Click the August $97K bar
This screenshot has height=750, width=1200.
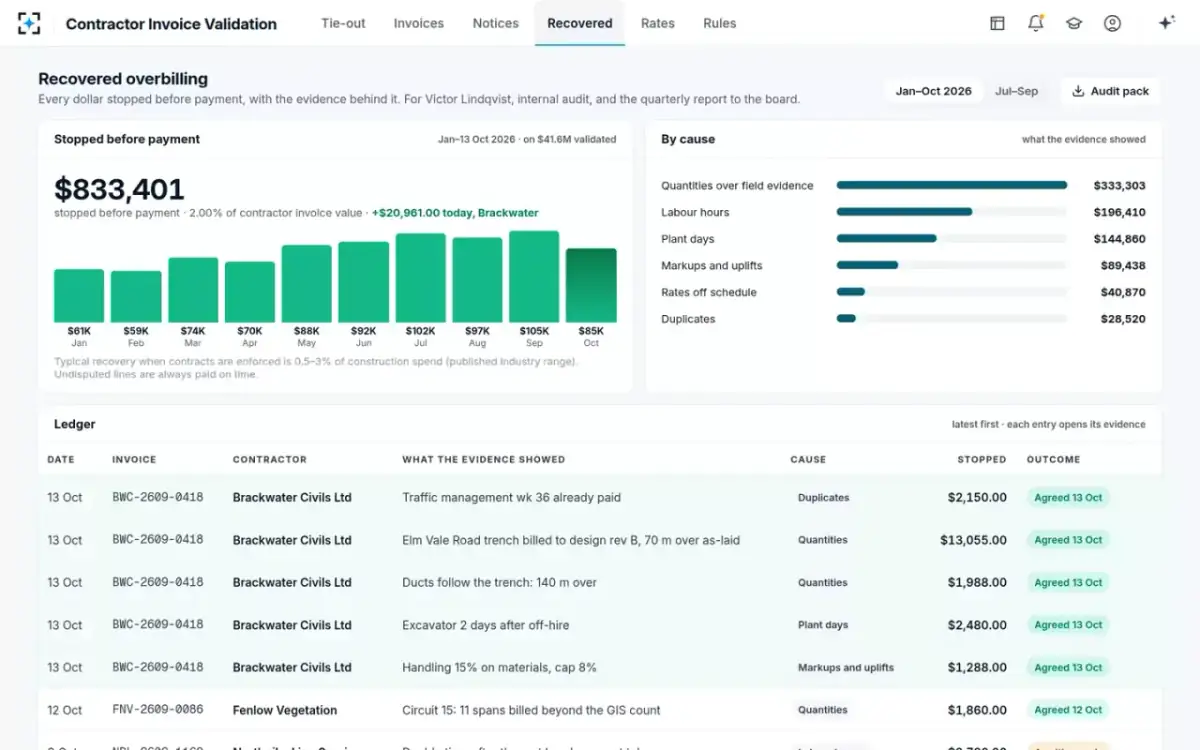[477, 280]
